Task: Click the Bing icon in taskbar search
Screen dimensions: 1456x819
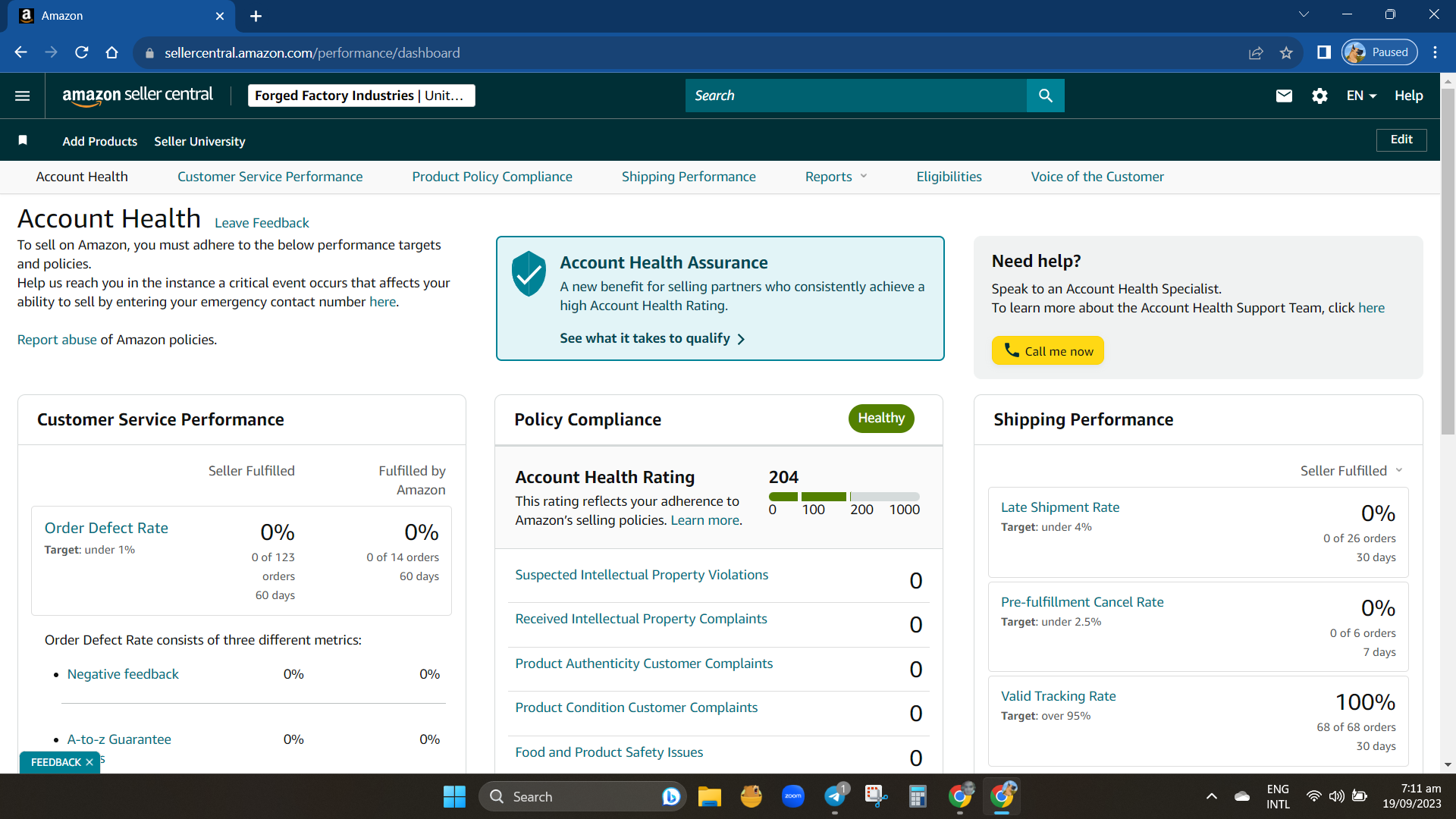Action: click(x=670, y=796)
